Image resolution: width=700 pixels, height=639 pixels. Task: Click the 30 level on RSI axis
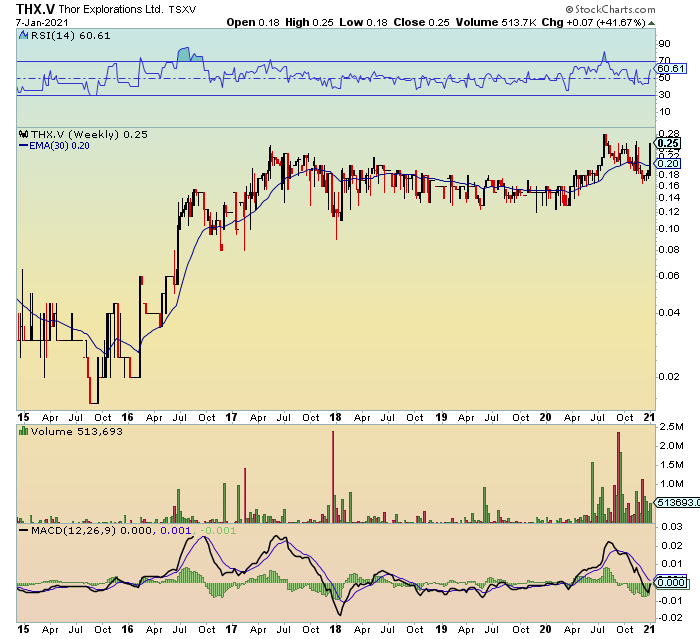pyautogui.click(x=664, y=95)
